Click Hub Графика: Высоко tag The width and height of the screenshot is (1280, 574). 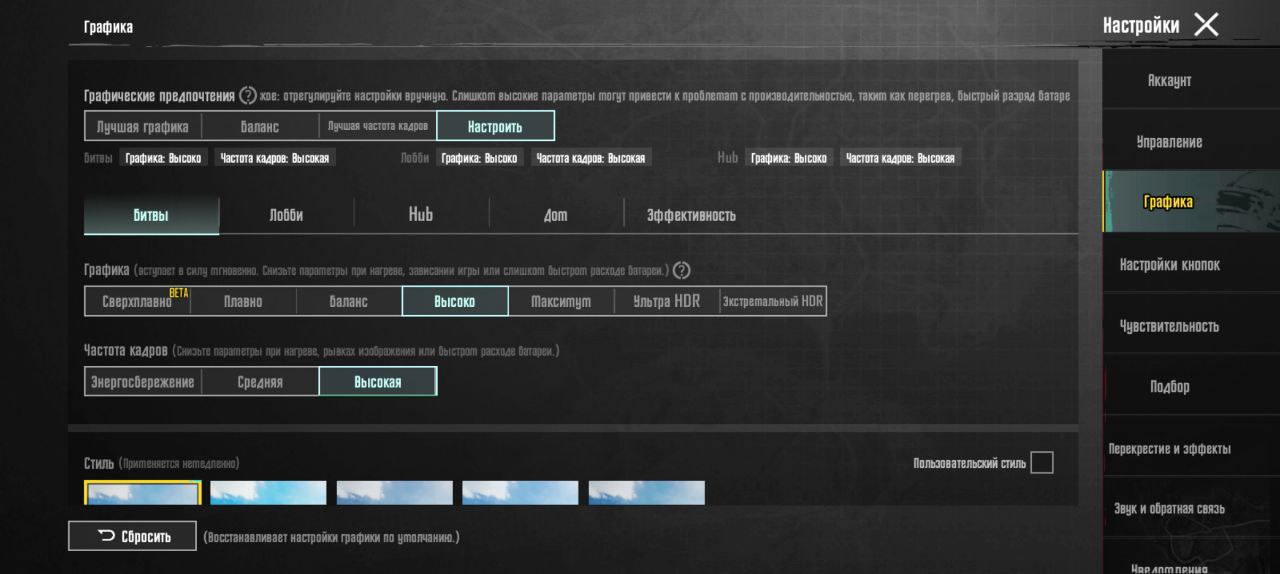[789, 158]
